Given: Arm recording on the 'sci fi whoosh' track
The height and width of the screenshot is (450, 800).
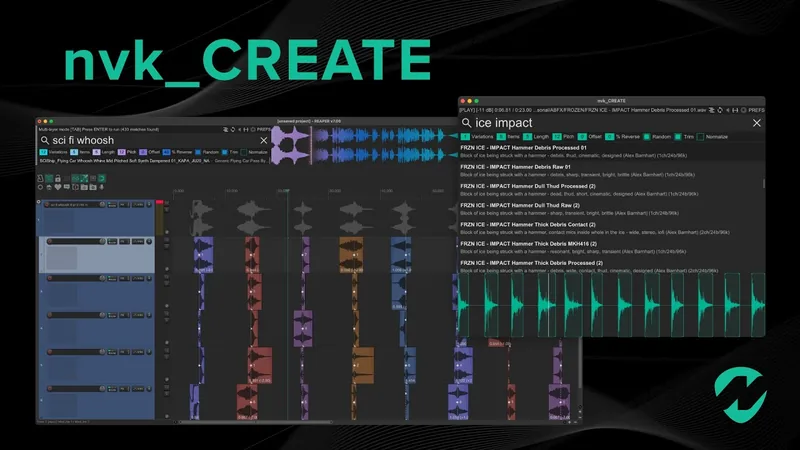Looking at the screenshot, I should (x=47, y=205).
